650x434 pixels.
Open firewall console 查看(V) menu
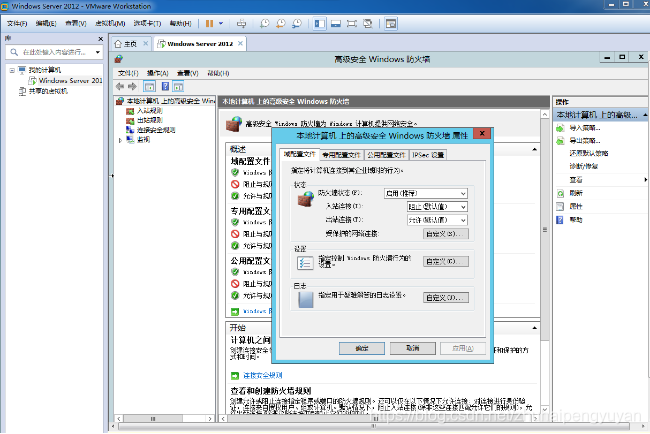188,73
